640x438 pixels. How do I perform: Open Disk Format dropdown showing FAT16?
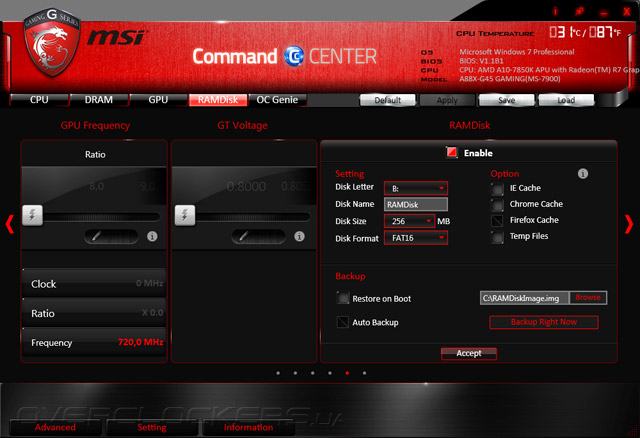point(416,238)
